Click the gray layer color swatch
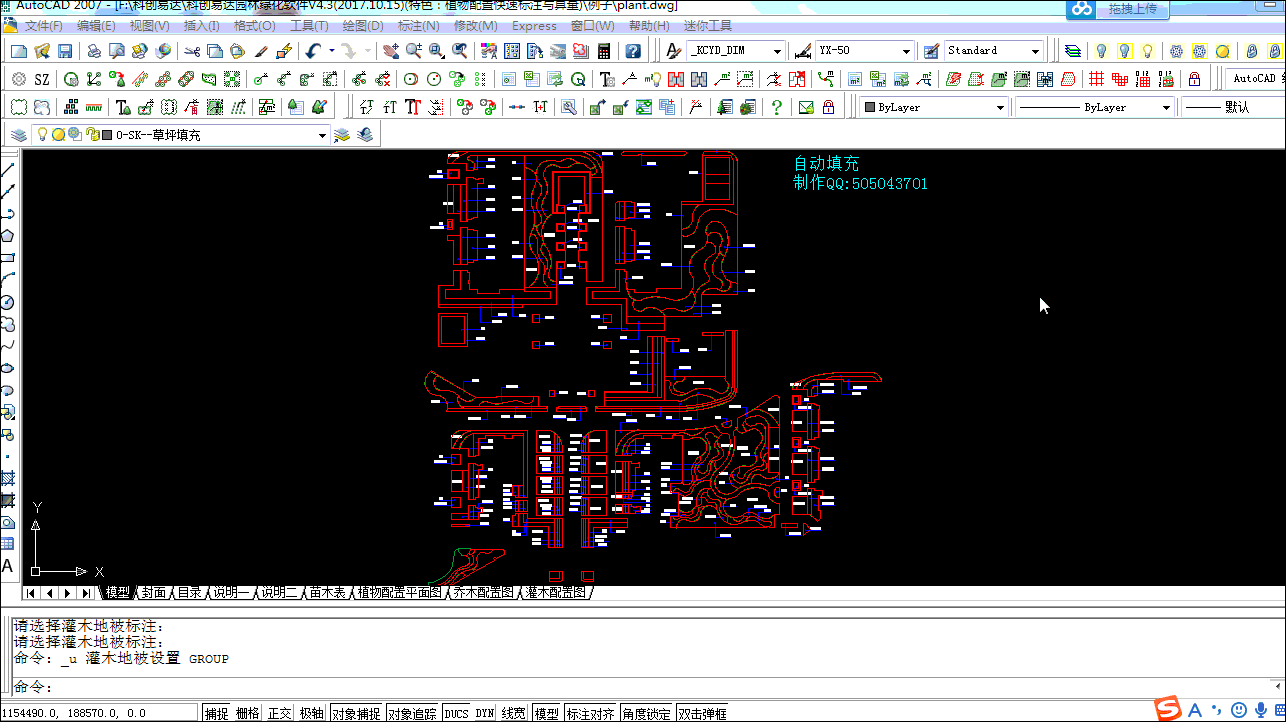 (107, 135)
